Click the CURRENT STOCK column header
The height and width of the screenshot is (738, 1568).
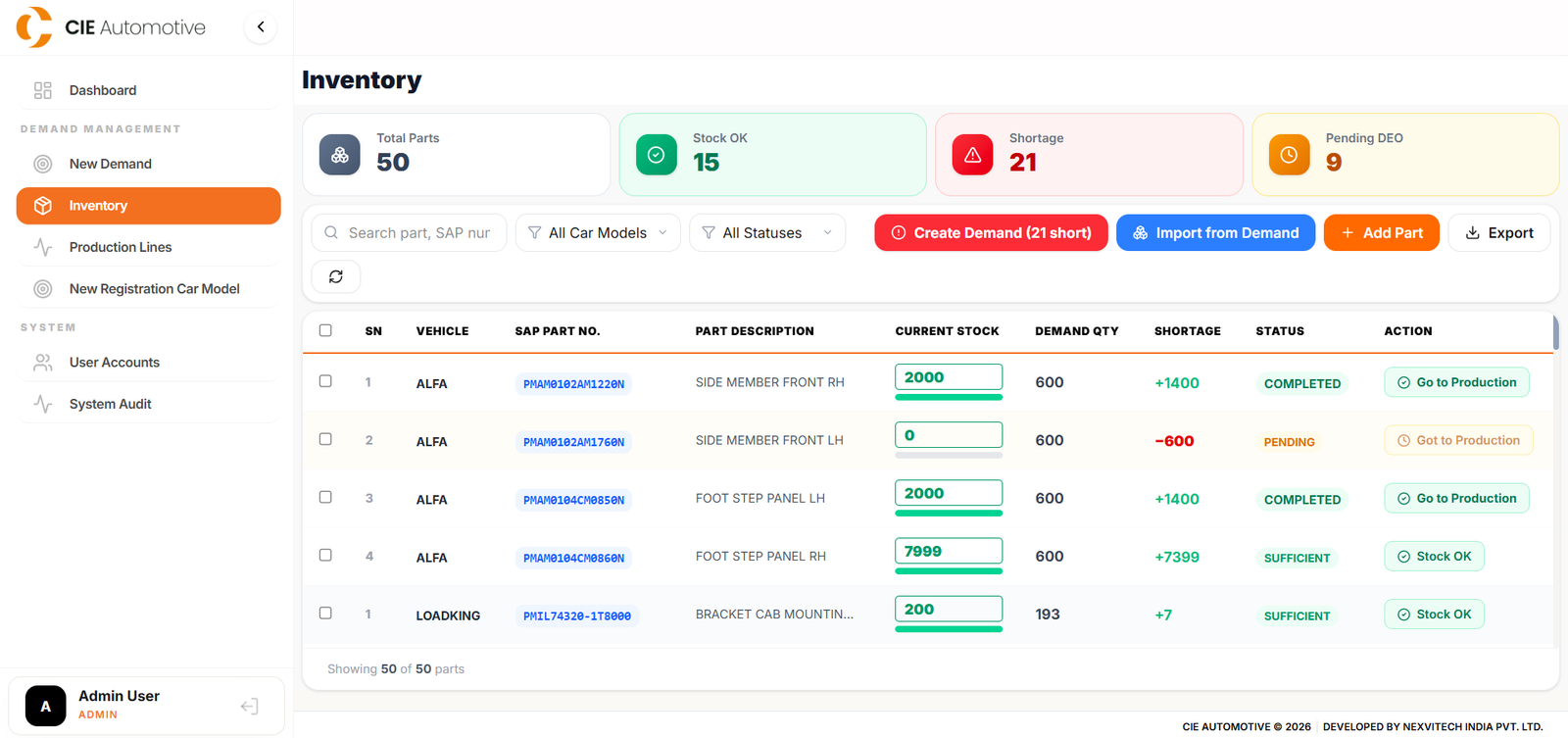pos(947,331)
